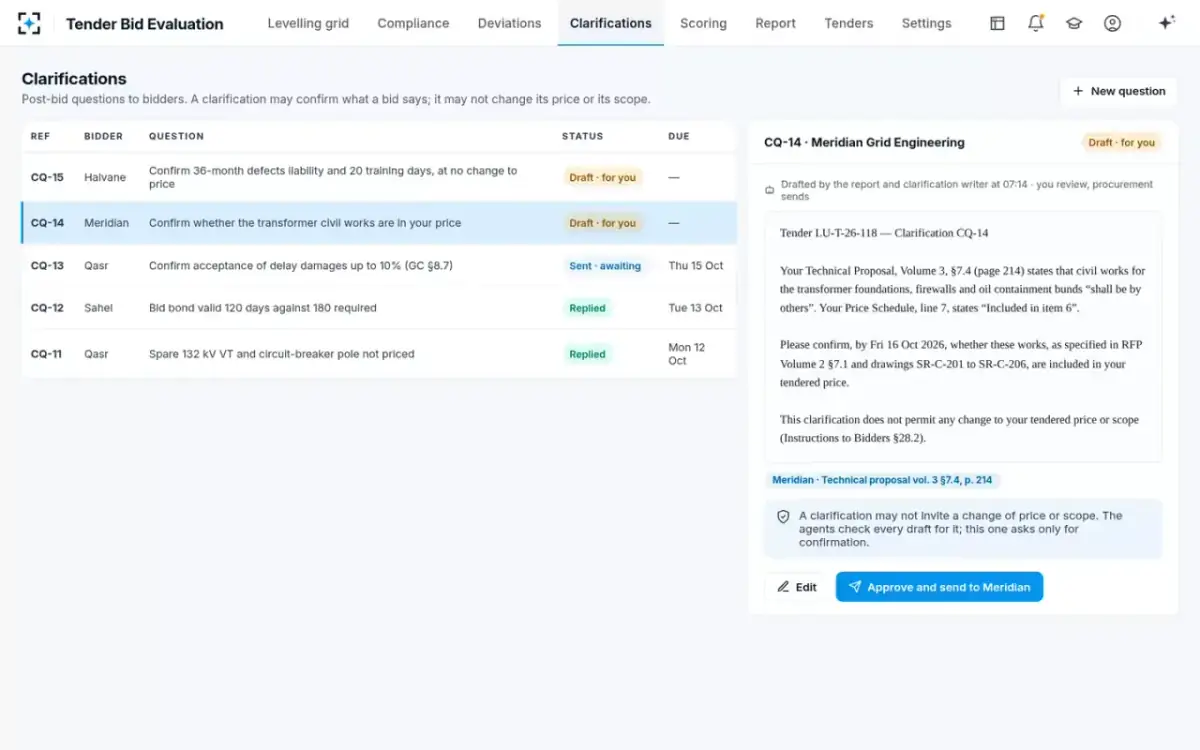This screenshot has height=750, width=1200.
Task: Click the clarification letter text body
Action: [x=963, y=336]
